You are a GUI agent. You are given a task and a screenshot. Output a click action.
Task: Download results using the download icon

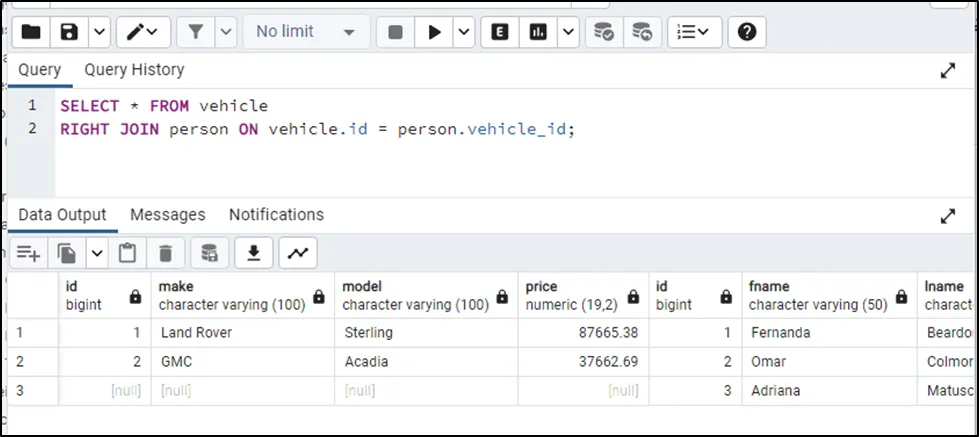[x=254, y=253]
